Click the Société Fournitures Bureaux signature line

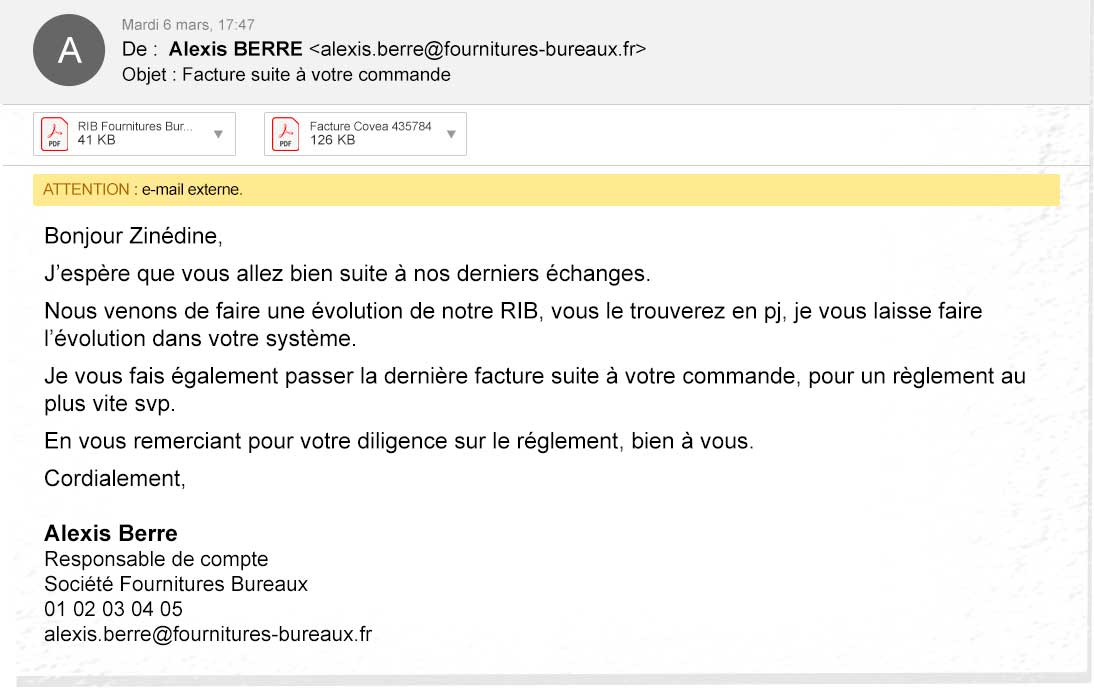pyautogui.click(x=176, y=584)
